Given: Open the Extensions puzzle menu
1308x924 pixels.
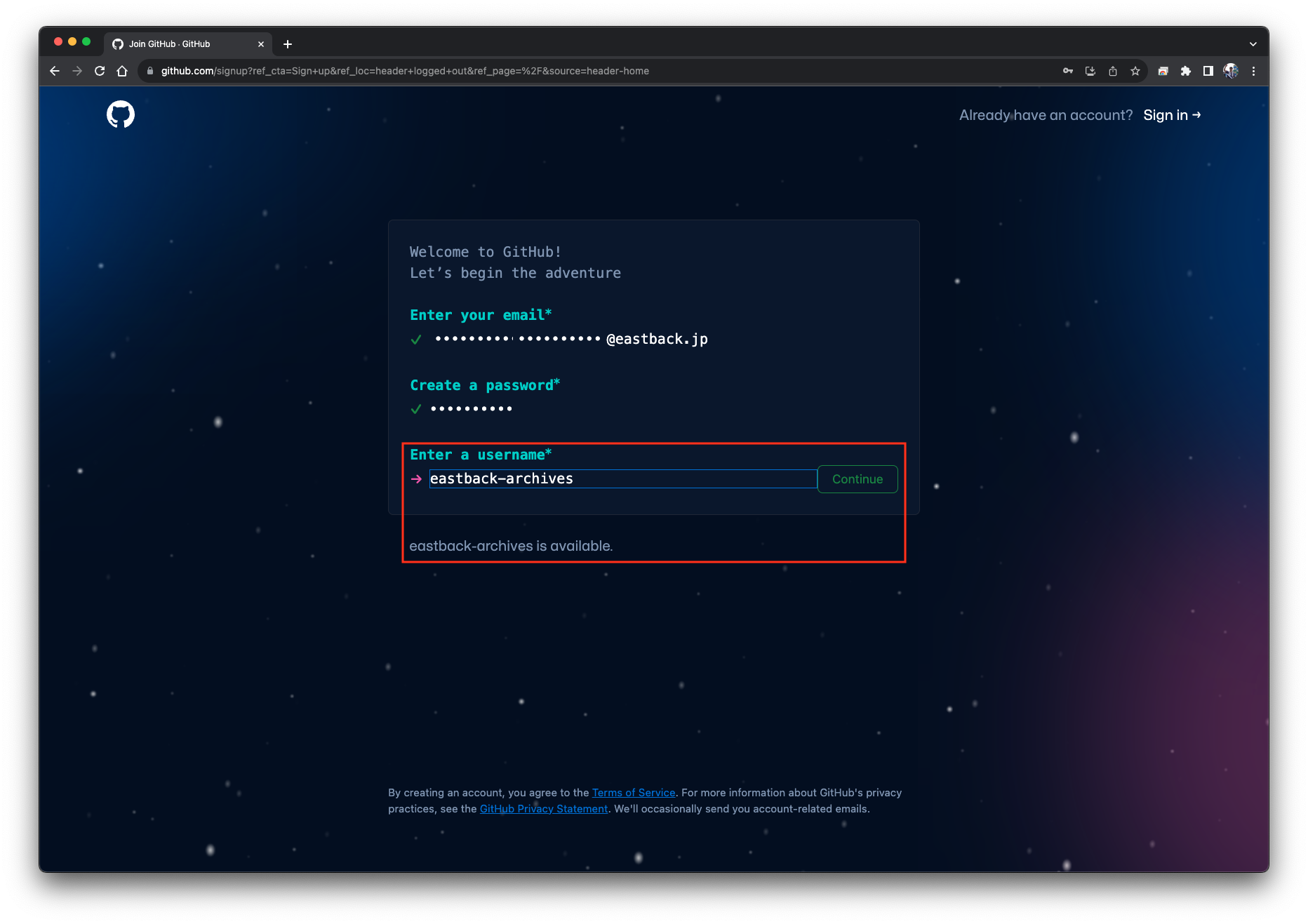Looking at the screenshot, I should coord(1186,71).
